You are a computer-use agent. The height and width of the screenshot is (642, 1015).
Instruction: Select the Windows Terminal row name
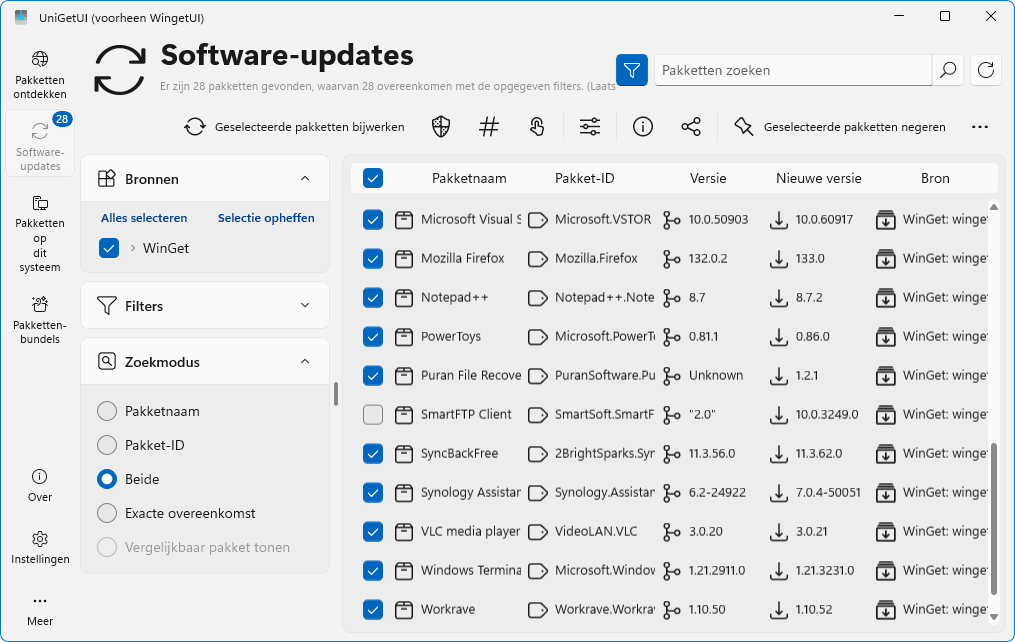pos(471,570)
